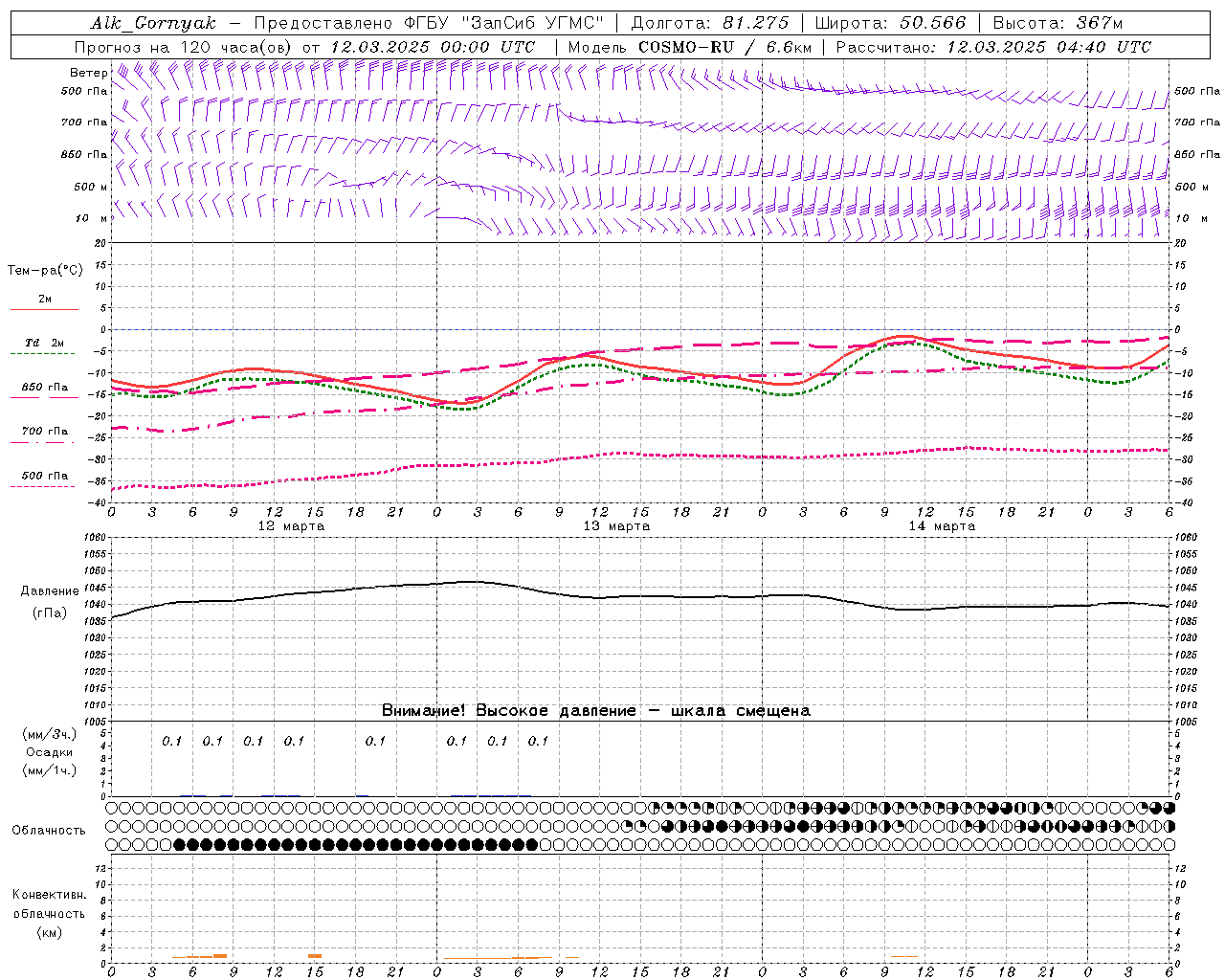Click the Тем-ра(°C) axis title
Image resolution: width=1225 pixels, height=980 pixels.
pos(45,270)
